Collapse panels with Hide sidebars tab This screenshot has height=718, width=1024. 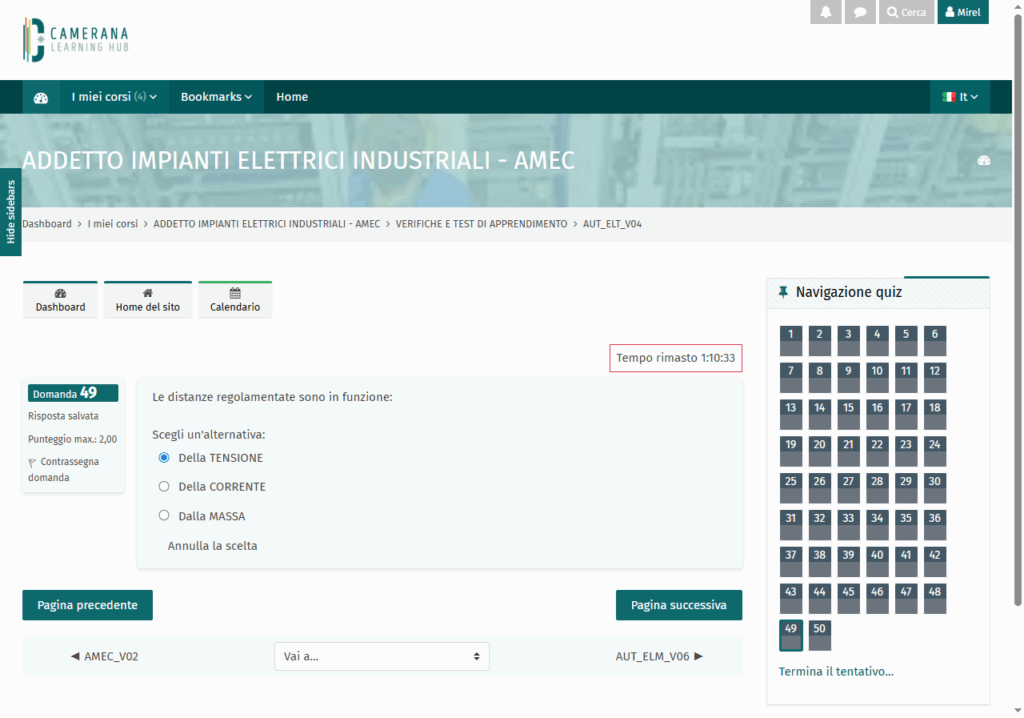(11, 212)
